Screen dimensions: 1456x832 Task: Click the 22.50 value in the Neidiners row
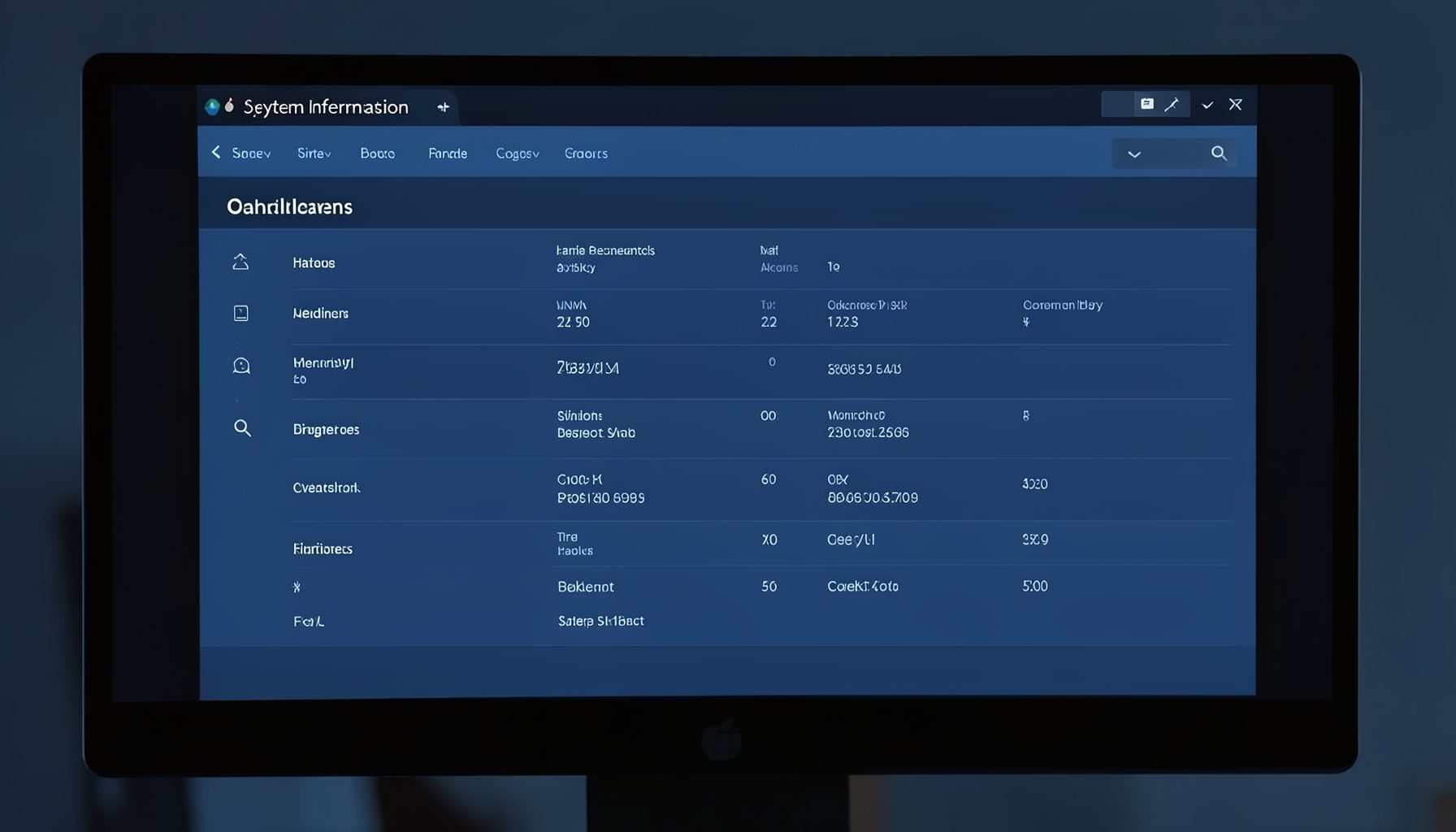(573, 322)
